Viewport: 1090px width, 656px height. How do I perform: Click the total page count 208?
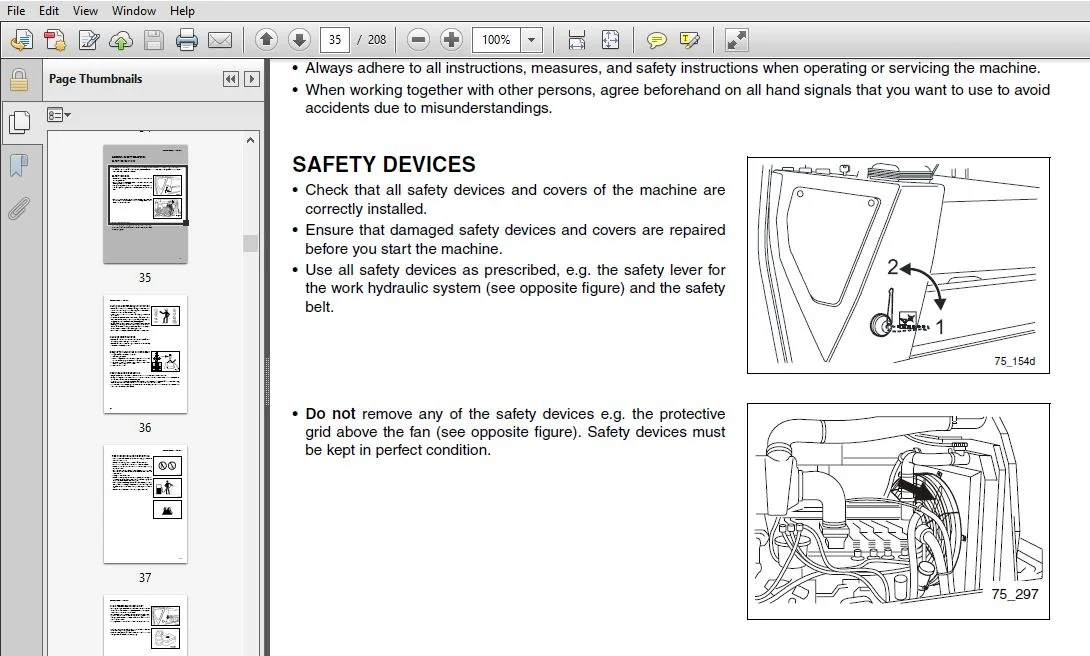tap(377, 40)
